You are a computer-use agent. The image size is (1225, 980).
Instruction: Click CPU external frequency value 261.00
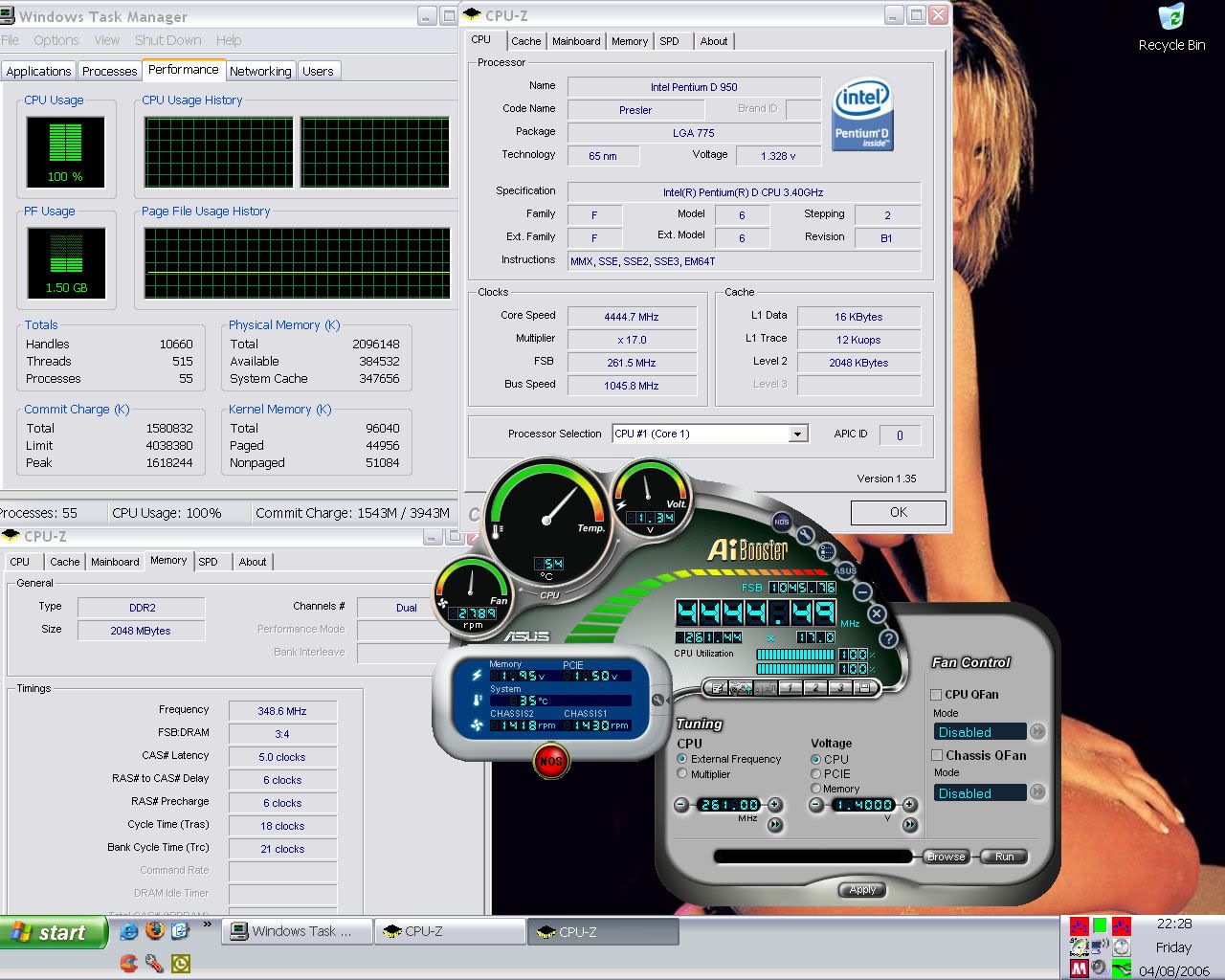click(x=729, y=805)
